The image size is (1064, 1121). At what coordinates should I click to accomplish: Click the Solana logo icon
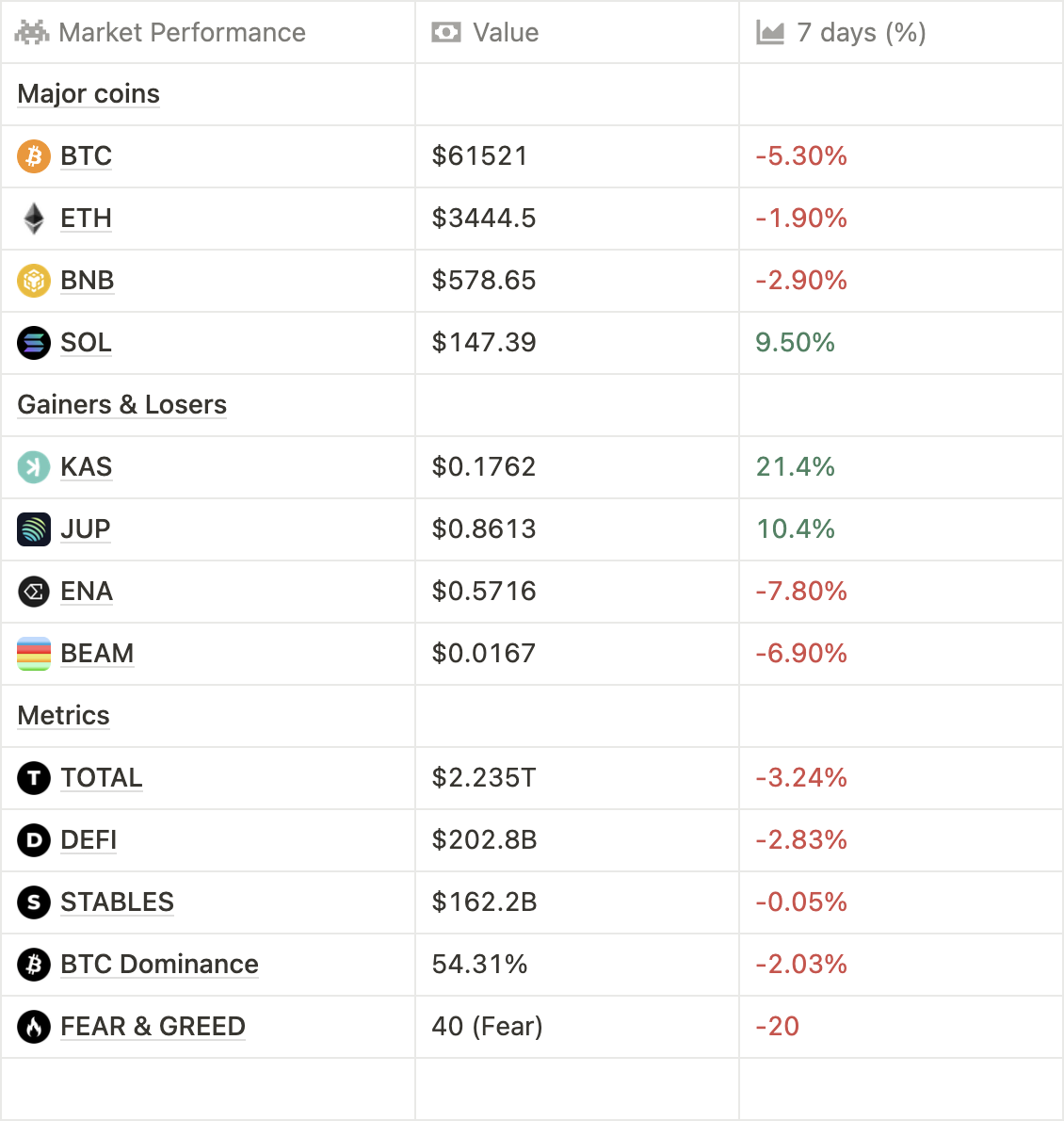[x=34, y=343]
